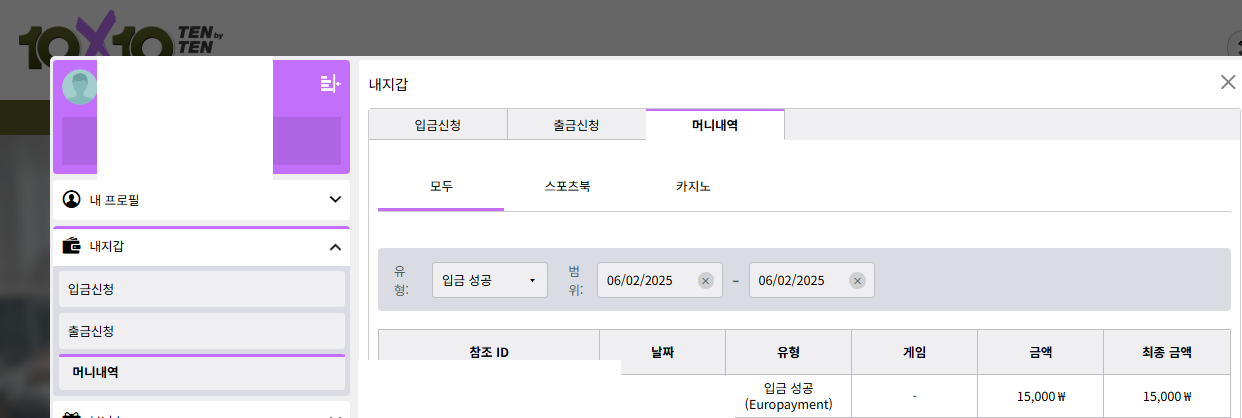Click the end date range field
The width and height of the screenshot is (1242, 418).
[797, 281]
